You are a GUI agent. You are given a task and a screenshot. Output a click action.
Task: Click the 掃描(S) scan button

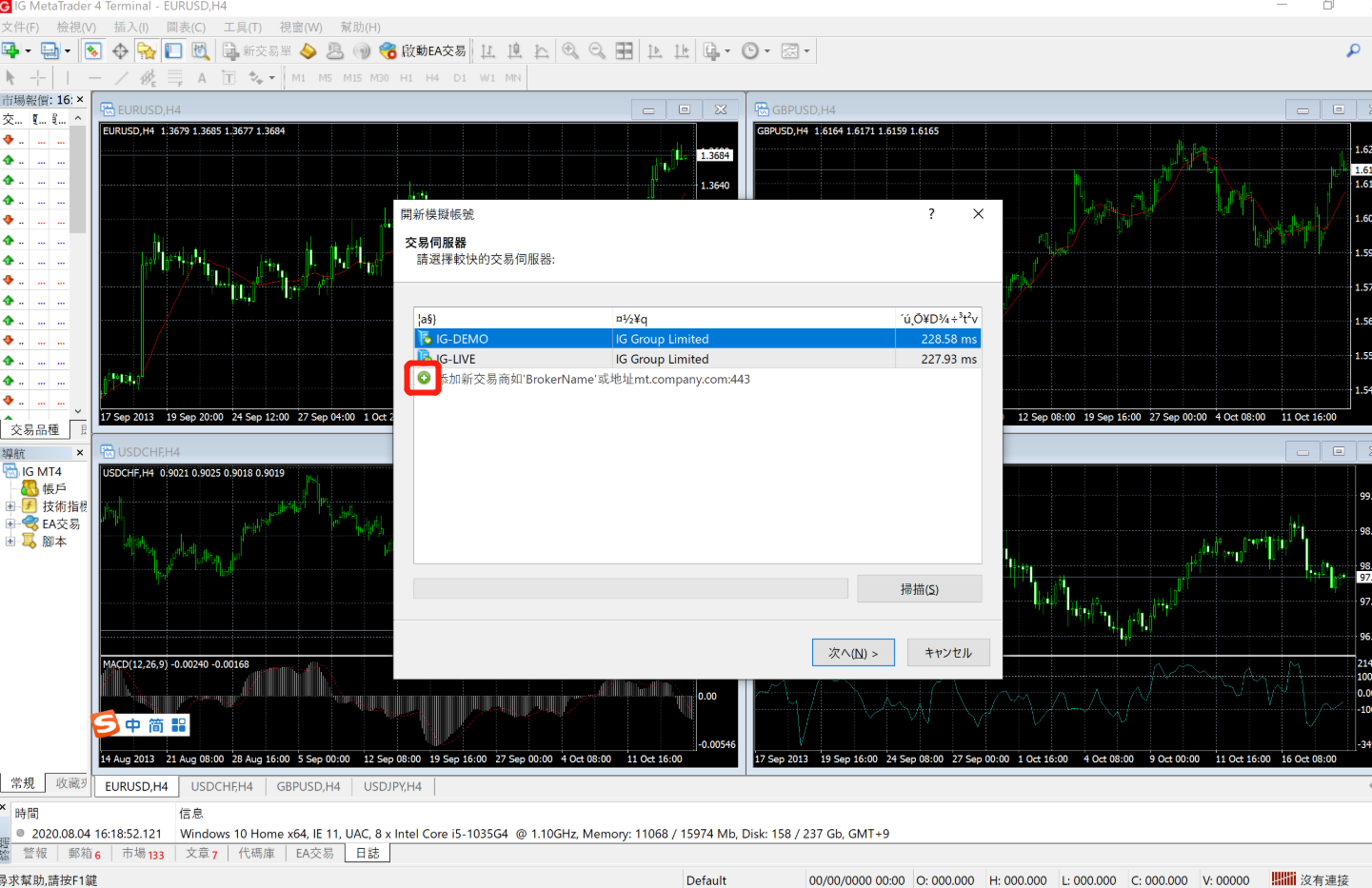point(919,589)
